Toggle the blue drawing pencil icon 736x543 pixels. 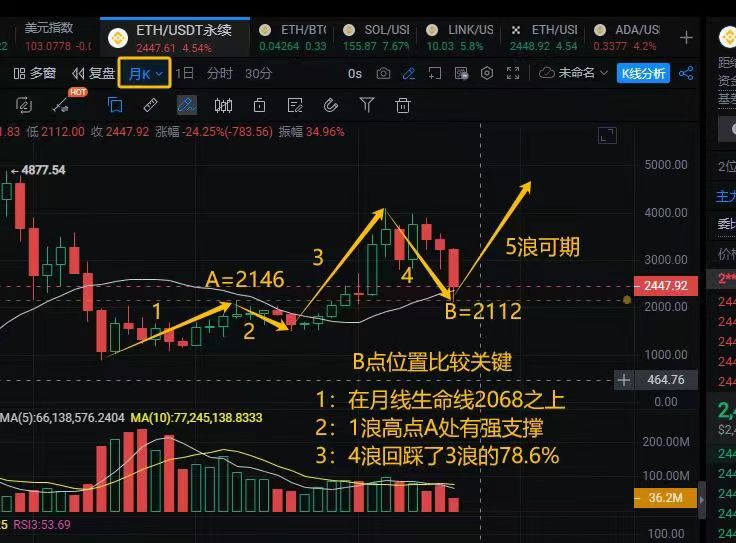[409, 73]
